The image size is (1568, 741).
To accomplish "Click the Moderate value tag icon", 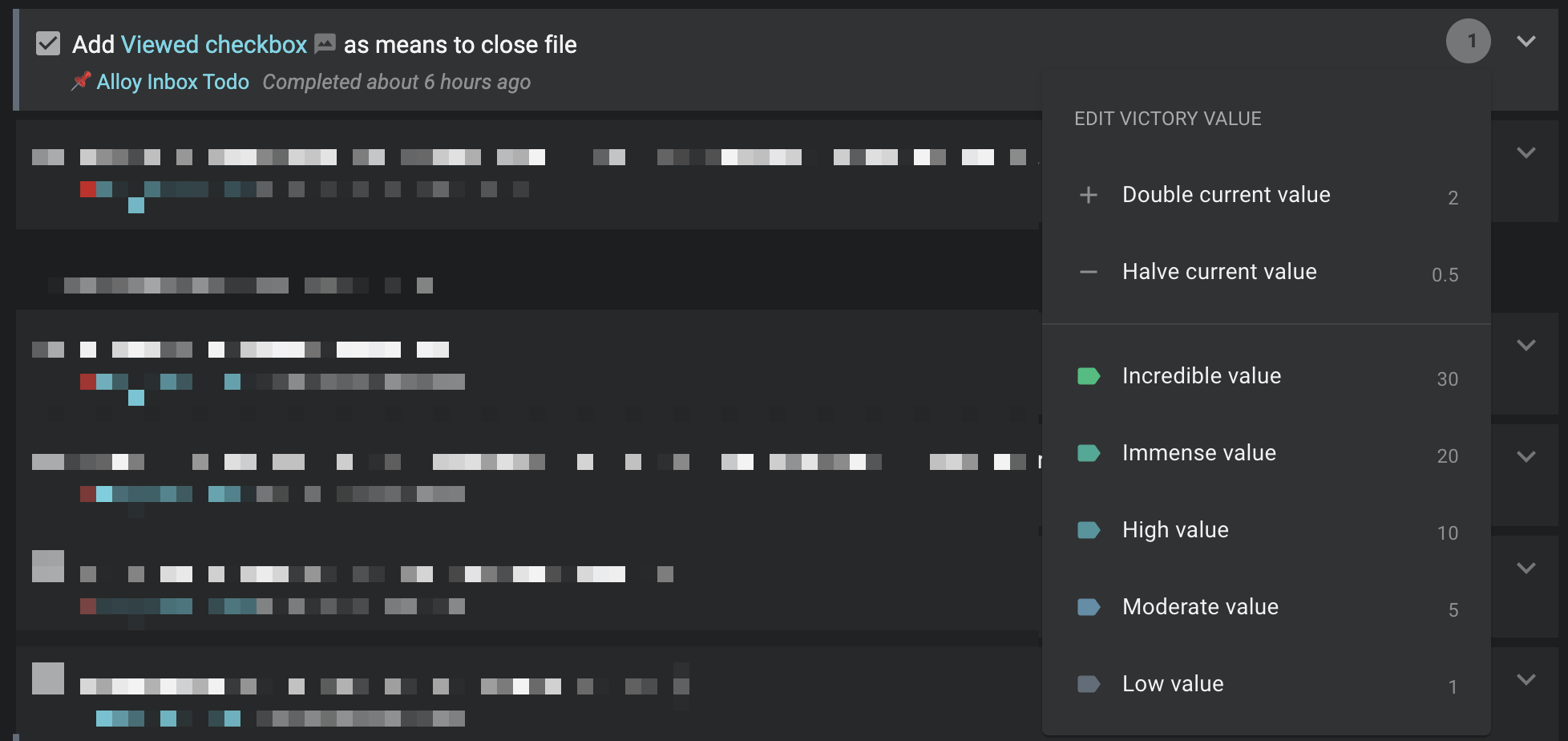I will (1088, 607).
